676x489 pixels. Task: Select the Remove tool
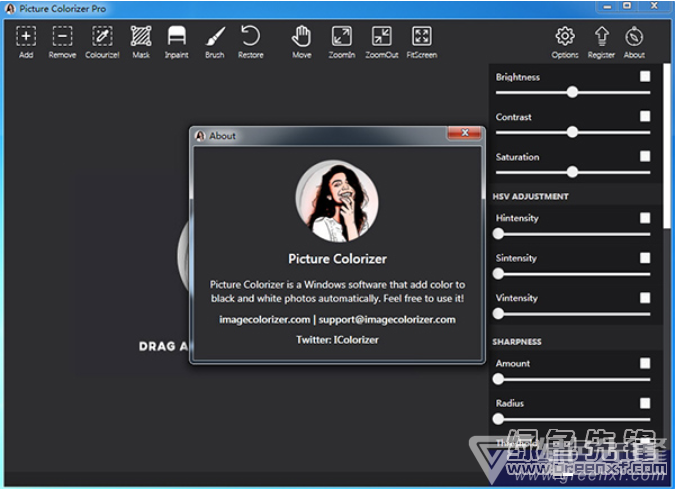coord(62,42)
